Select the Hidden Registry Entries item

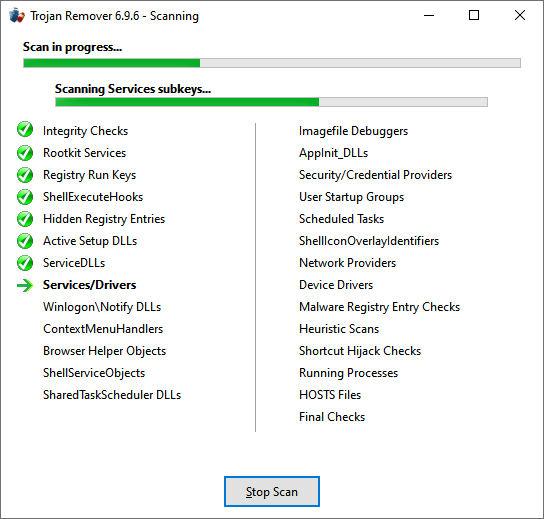[x=104, y=219]
